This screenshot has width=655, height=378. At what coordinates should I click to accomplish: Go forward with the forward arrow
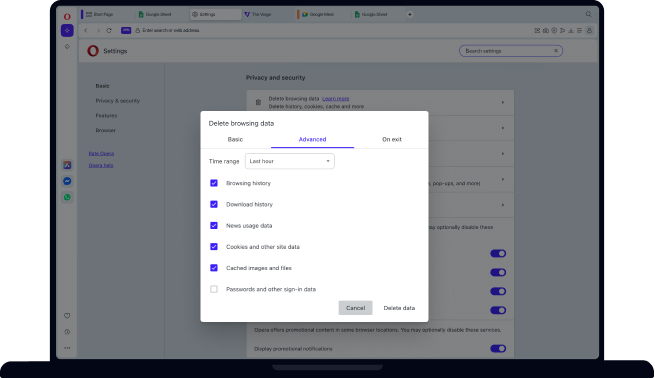pyautogui.click(x=98, y=30)
